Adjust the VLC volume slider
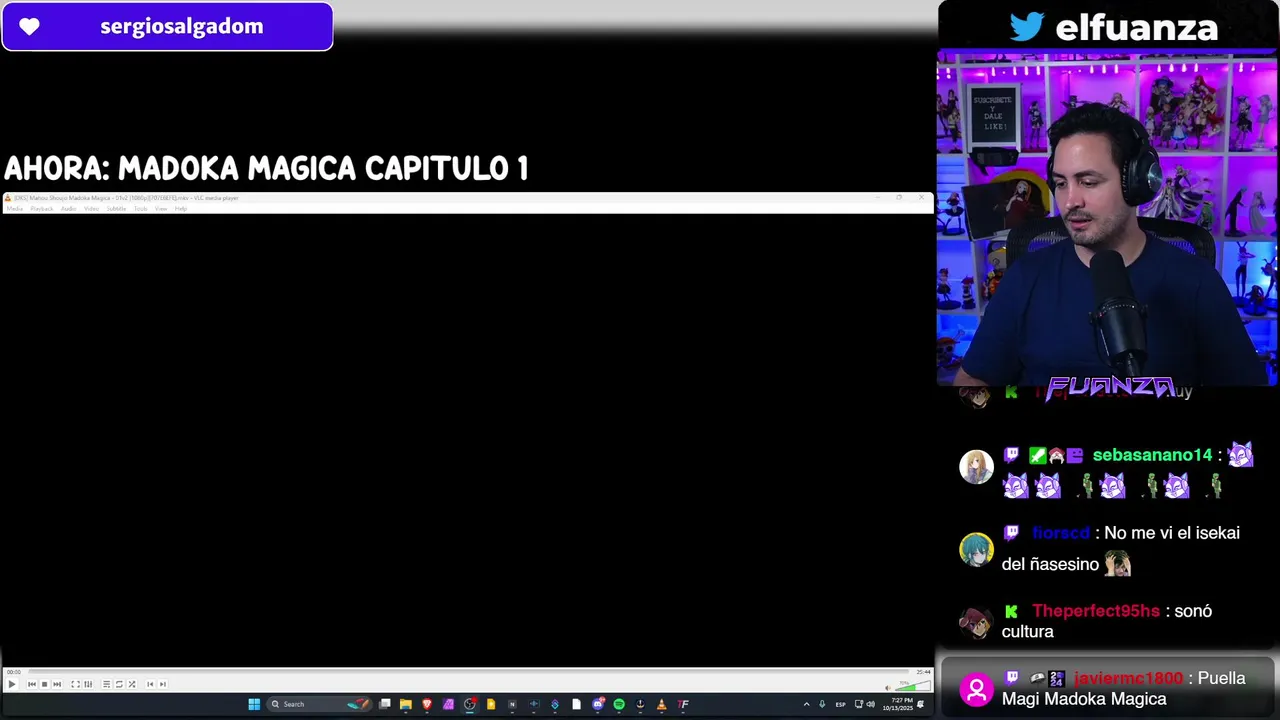 912,686
